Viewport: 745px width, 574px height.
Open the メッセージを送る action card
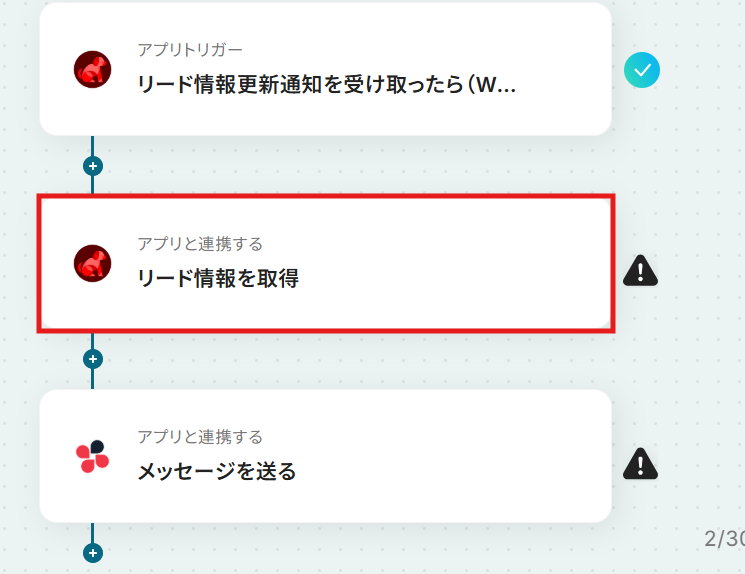coord(325,456)
